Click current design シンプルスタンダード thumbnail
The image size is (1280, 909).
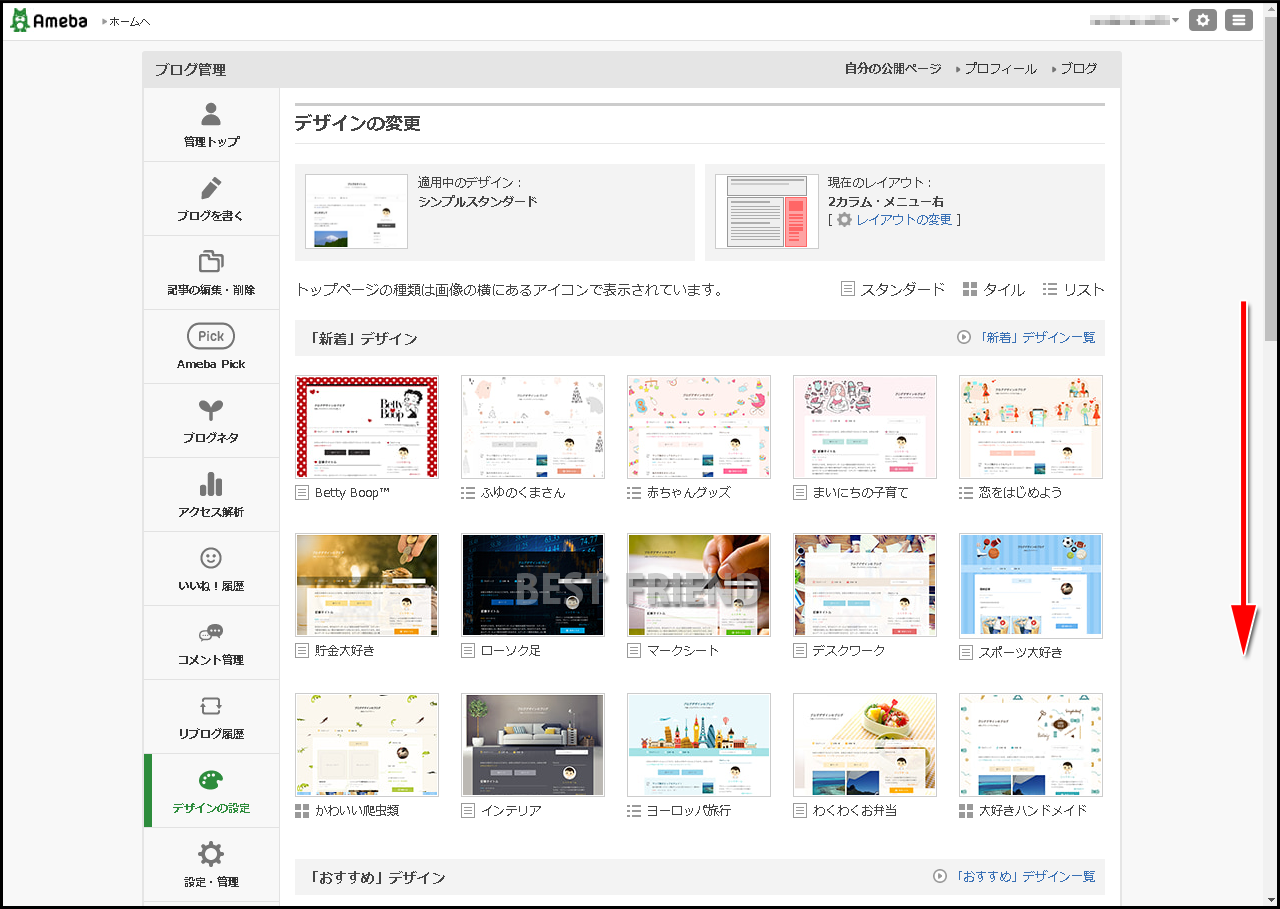click(357, 211)
